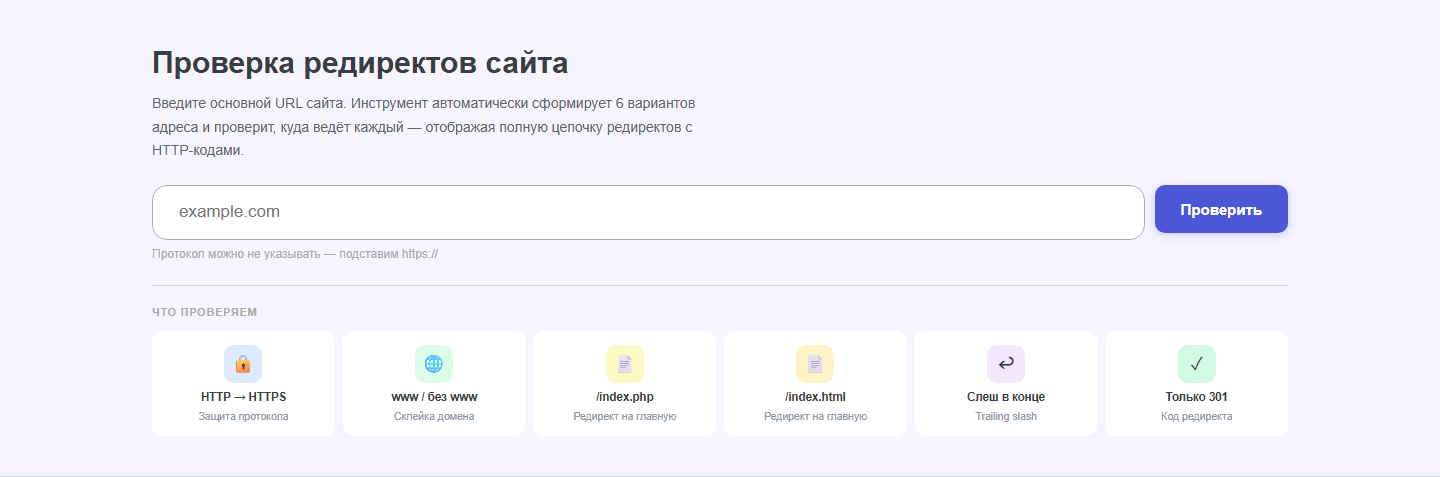
Task: Click the /index.php card title
Action: tap(625, 397)
